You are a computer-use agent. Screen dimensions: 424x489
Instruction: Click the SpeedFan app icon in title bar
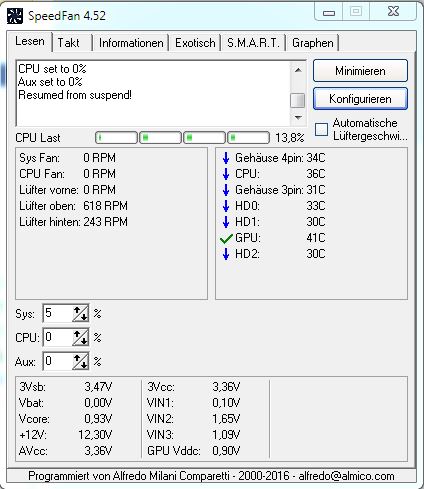point(15,16)
